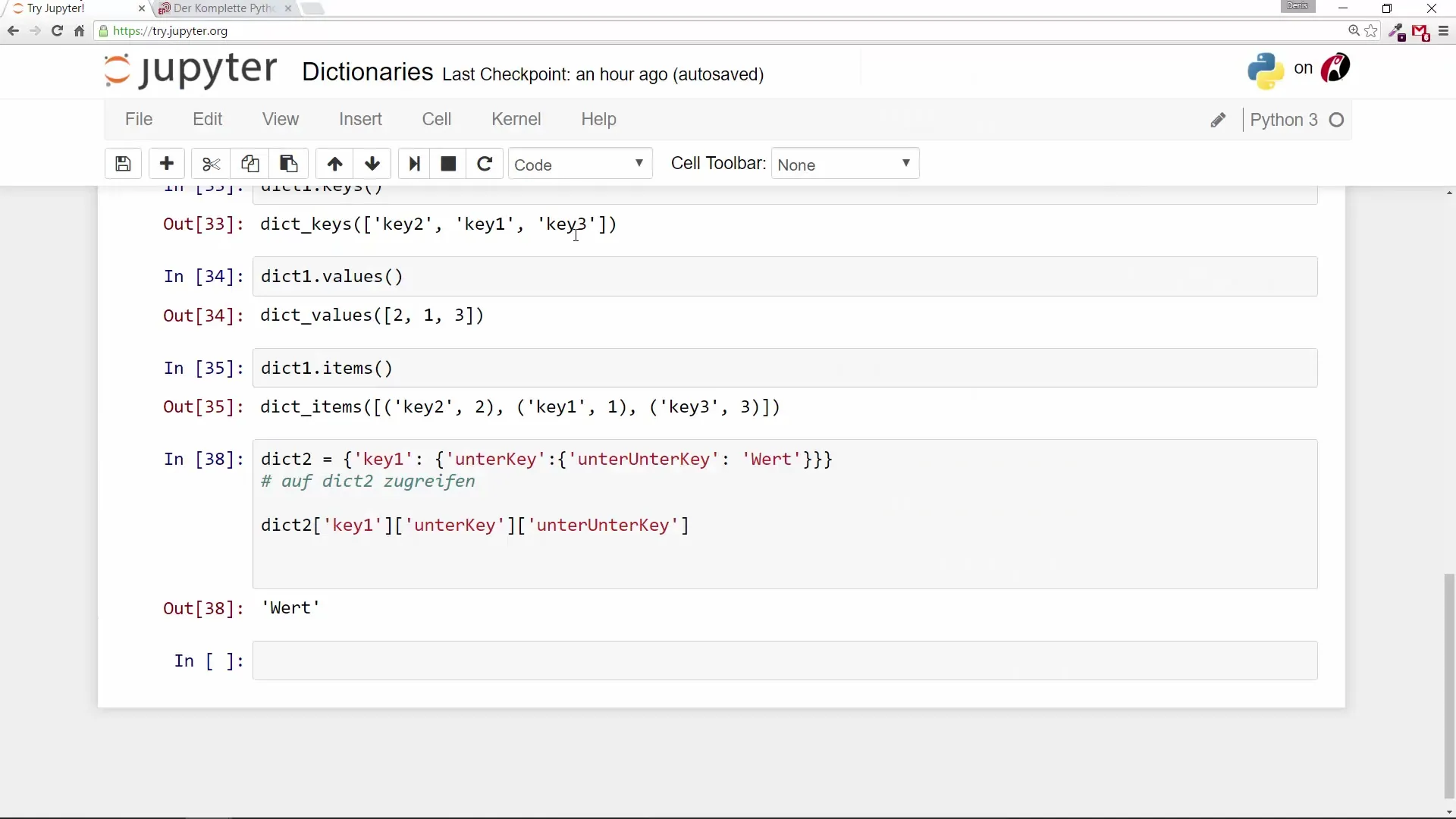Go forward with browser forward arrow

(x=35, y=31)
